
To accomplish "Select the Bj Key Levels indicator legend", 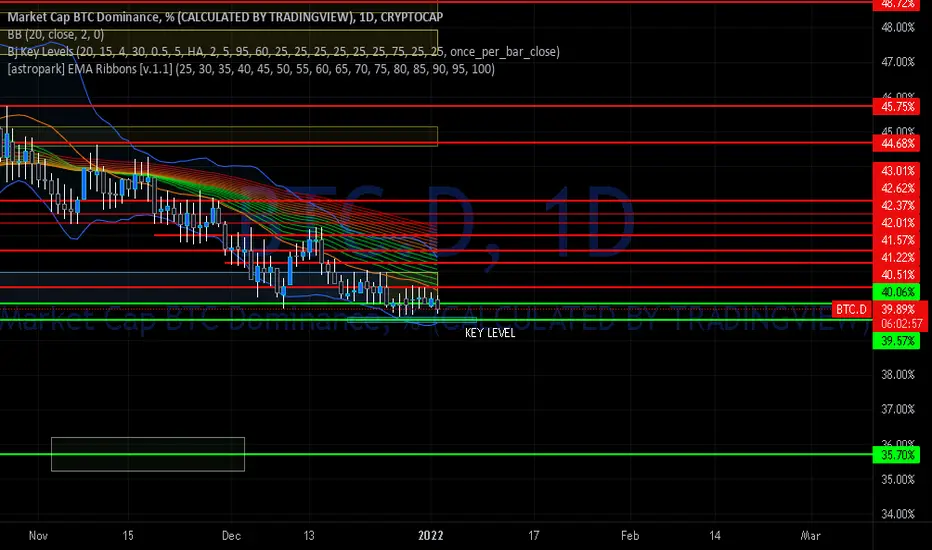I will (x=284, y=52).
